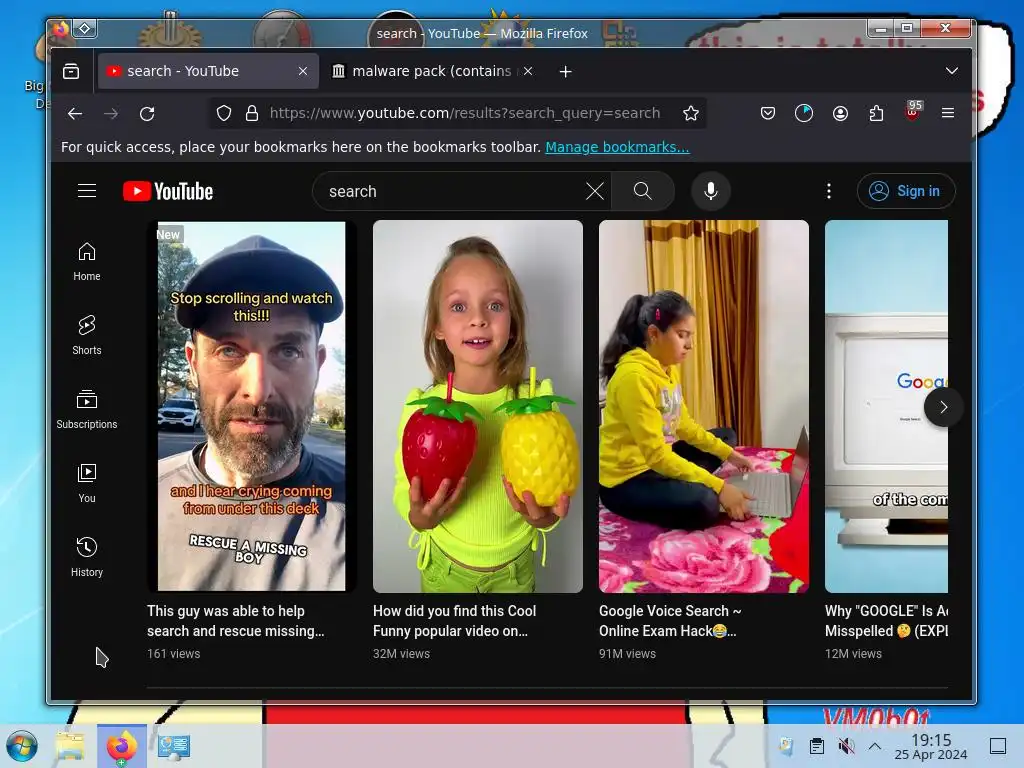This screenshot has width=1024, height=768.
Task: Click the 32M views text
Action: pos(401,654)
